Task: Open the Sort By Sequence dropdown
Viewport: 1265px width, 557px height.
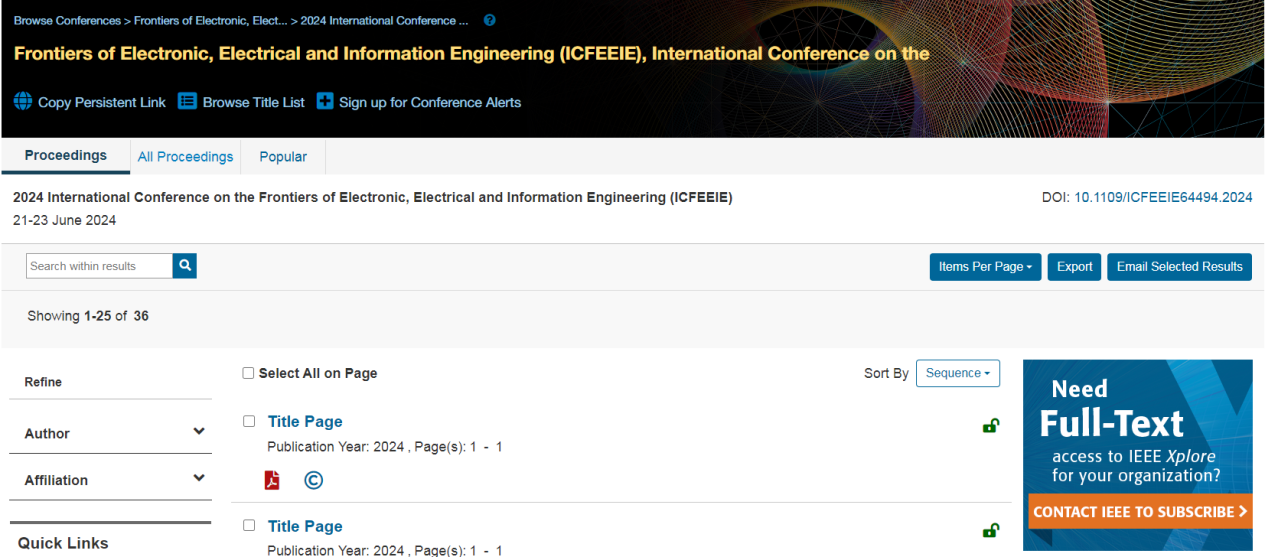Action: click(957, 373)
